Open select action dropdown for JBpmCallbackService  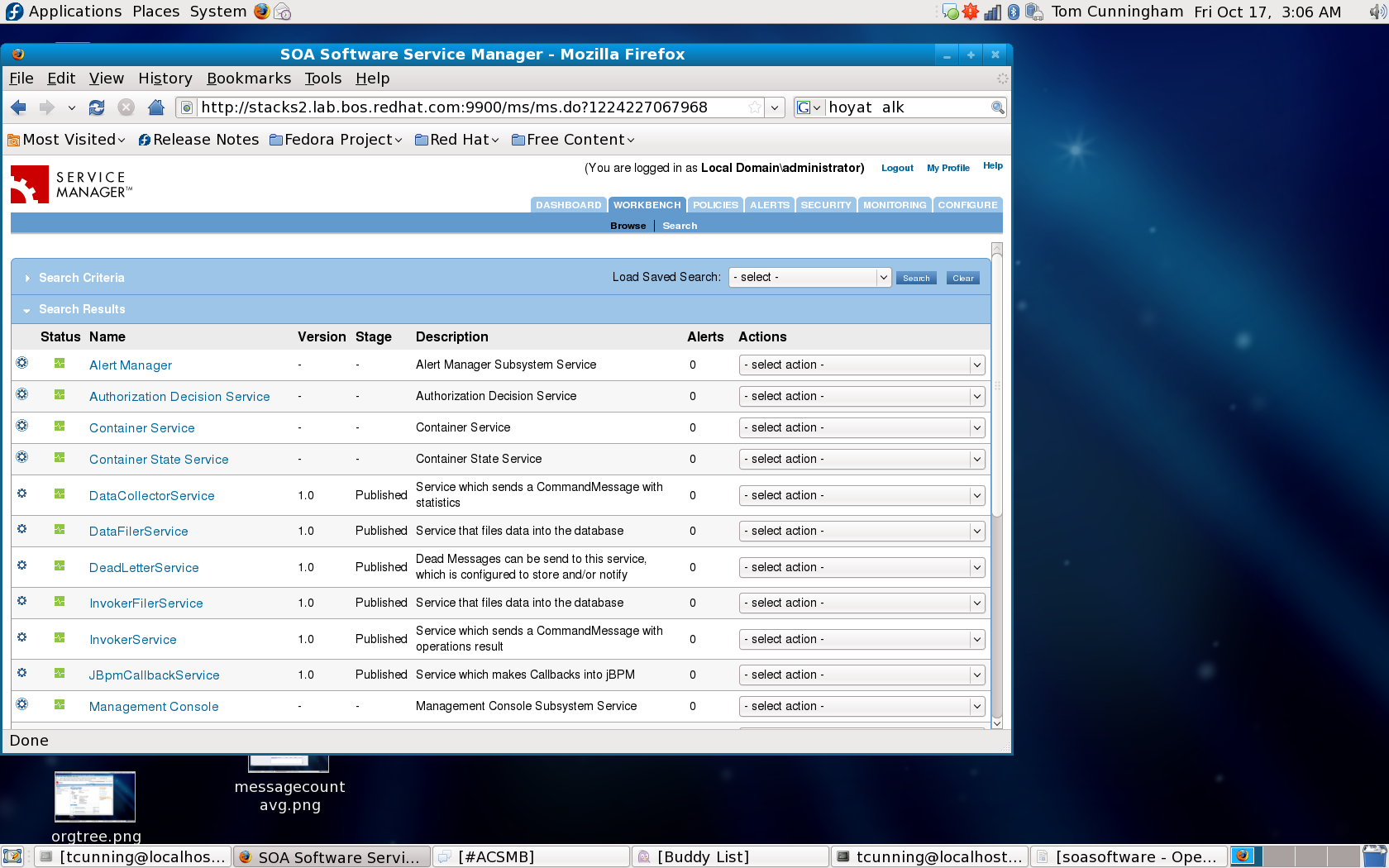pyautogui.click(x=862, y=675)
